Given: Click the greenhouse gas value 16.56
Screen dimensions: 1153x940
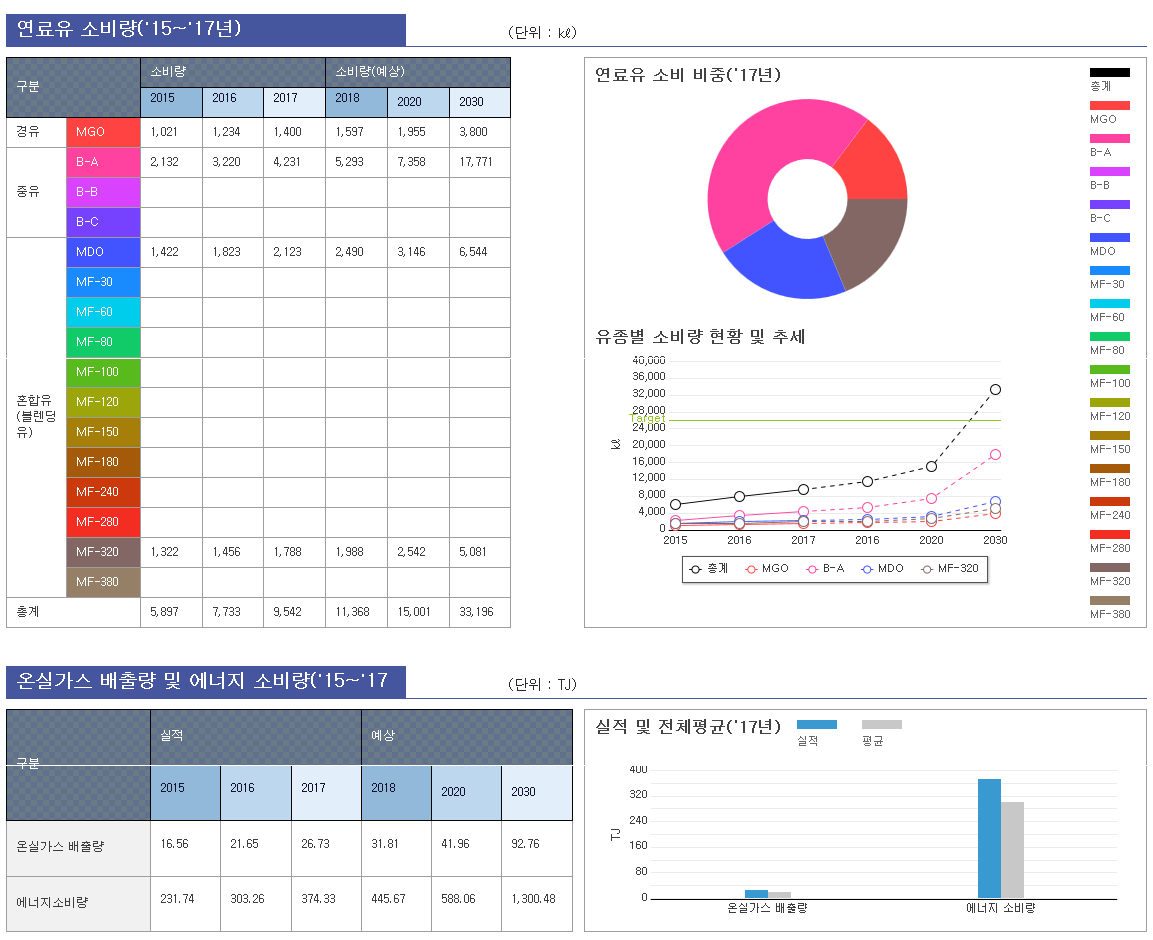Looking at the screenshot, I should (174, 844).
